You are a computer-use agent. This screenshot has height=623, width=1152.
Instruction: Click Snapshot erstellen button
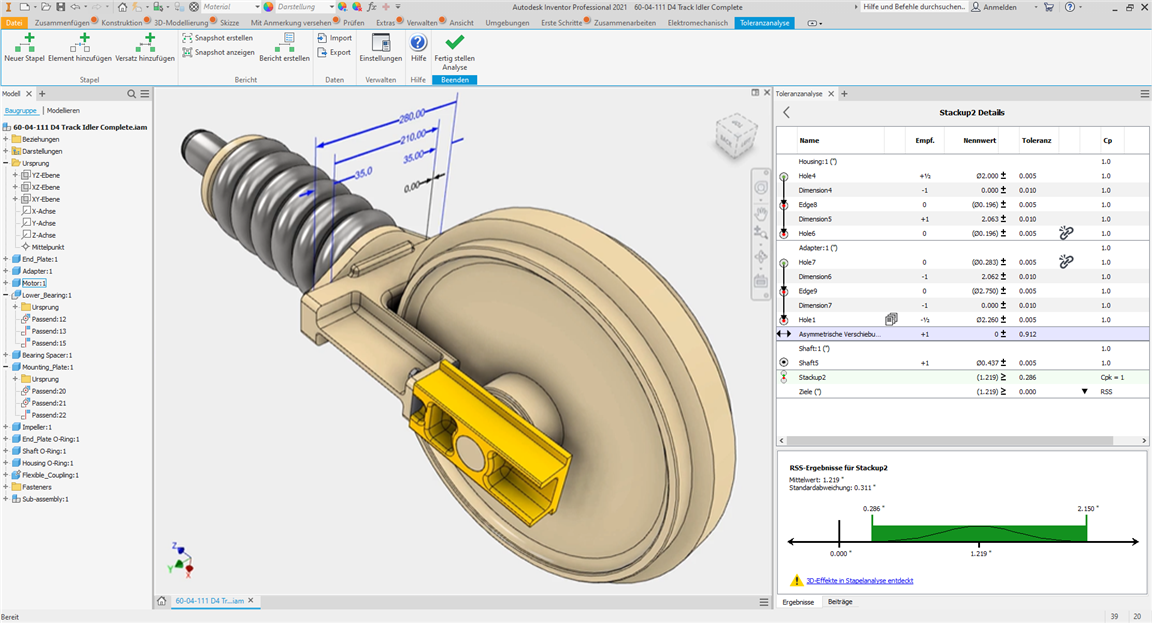point(217,37)
